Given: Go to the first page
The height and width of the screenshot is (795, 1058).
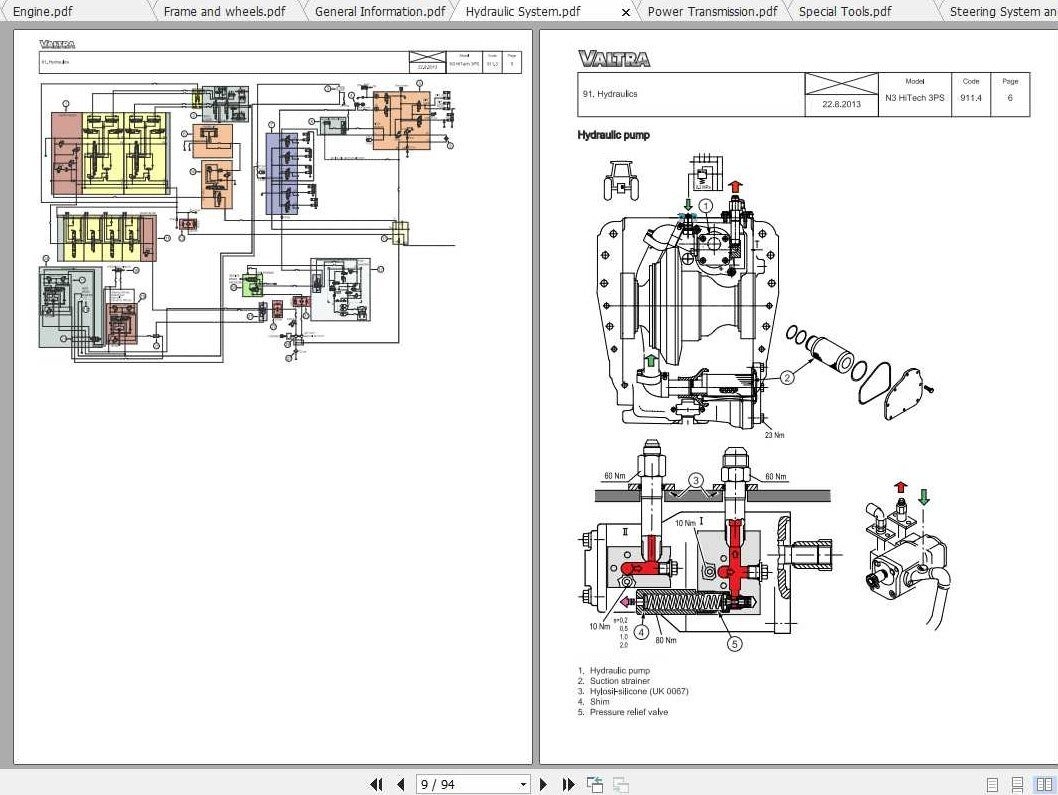Looking at the screenshot, I should (377, 784).
